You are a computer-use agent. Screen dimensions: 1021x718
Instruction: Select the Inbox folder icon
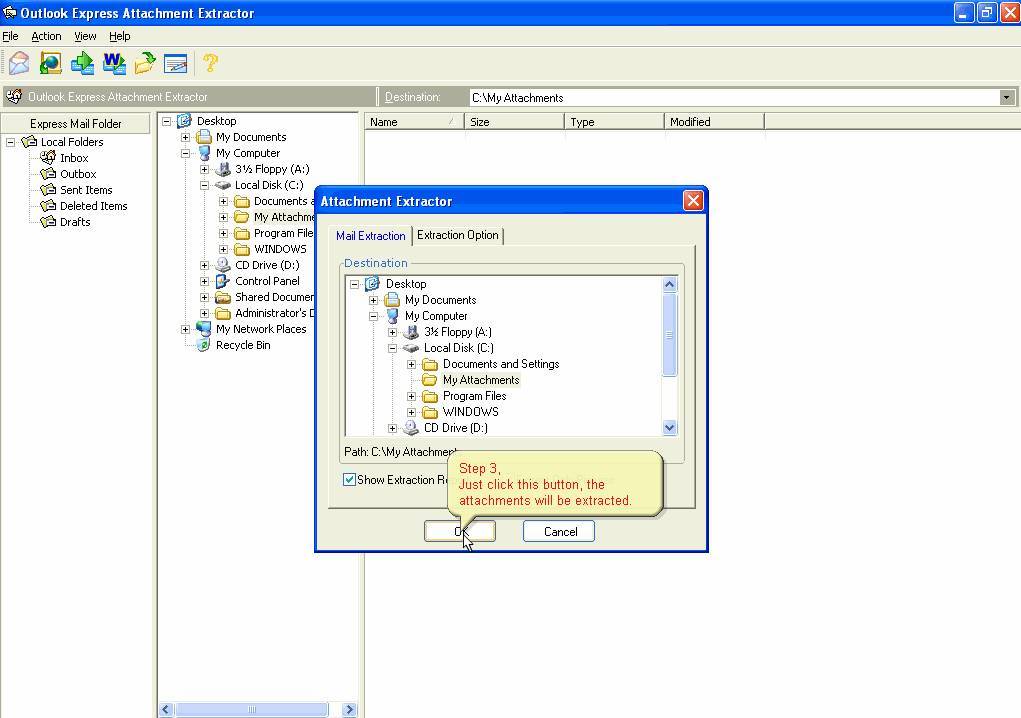(48, 158)
